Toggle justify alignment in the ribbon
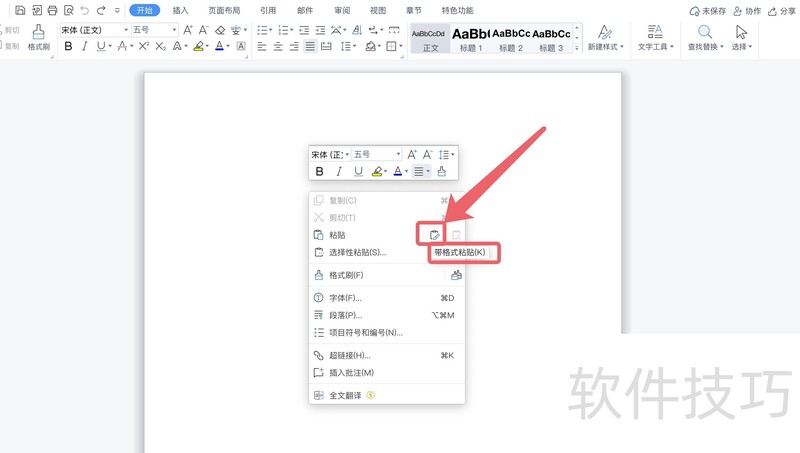 pyautogui.click(x=310, y=46)
